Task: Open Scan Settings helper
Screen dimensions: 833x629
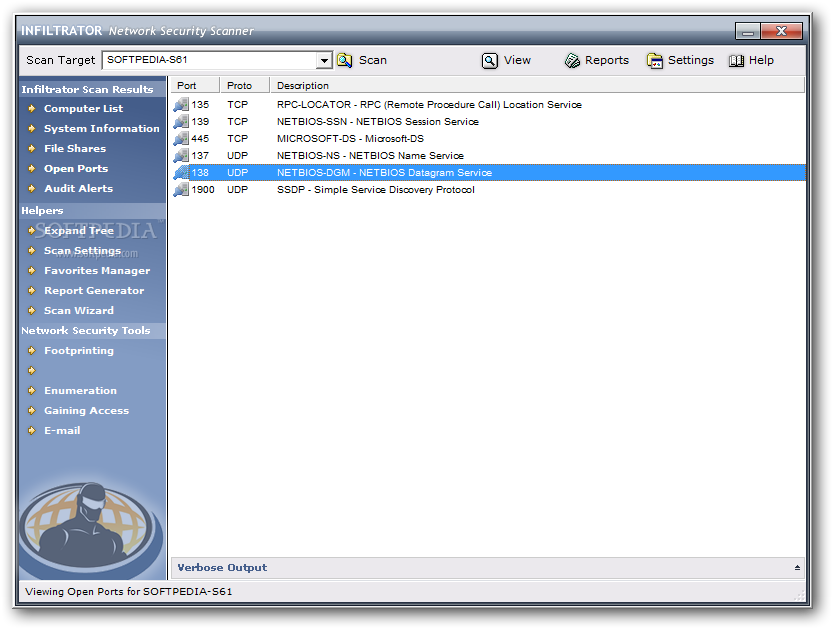Action: click(x=82, y=251)
